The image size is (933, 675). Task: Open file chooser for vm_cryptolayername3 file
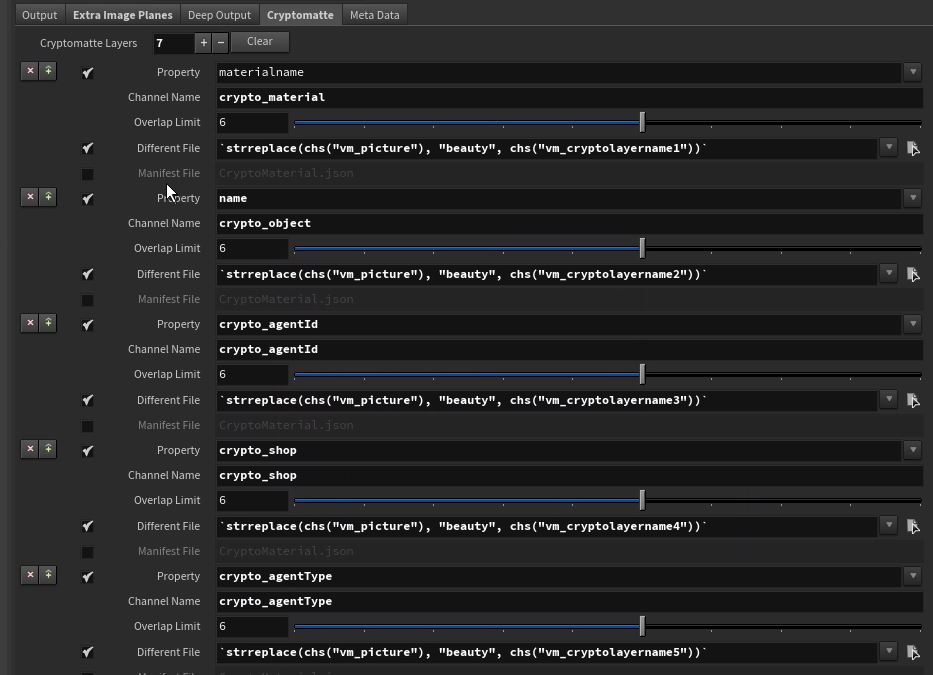[913, 401]
